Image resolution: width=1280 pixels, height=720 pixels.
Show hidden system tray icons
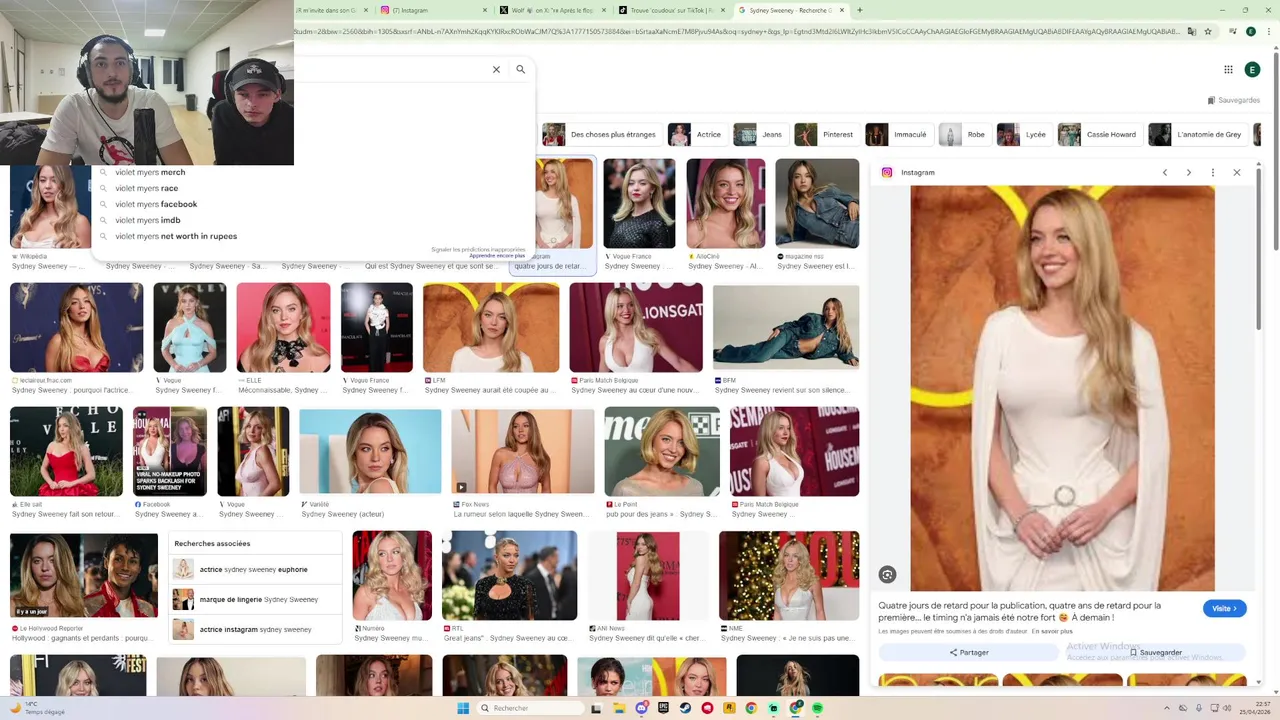click(1167, 708)
